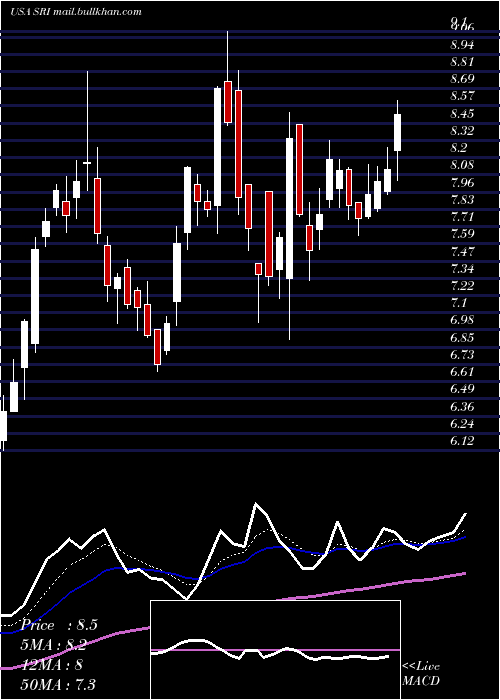Click the 6.36 price axis label
The height and width of the screenshot is (700, 500).
[x=462, y=407]
